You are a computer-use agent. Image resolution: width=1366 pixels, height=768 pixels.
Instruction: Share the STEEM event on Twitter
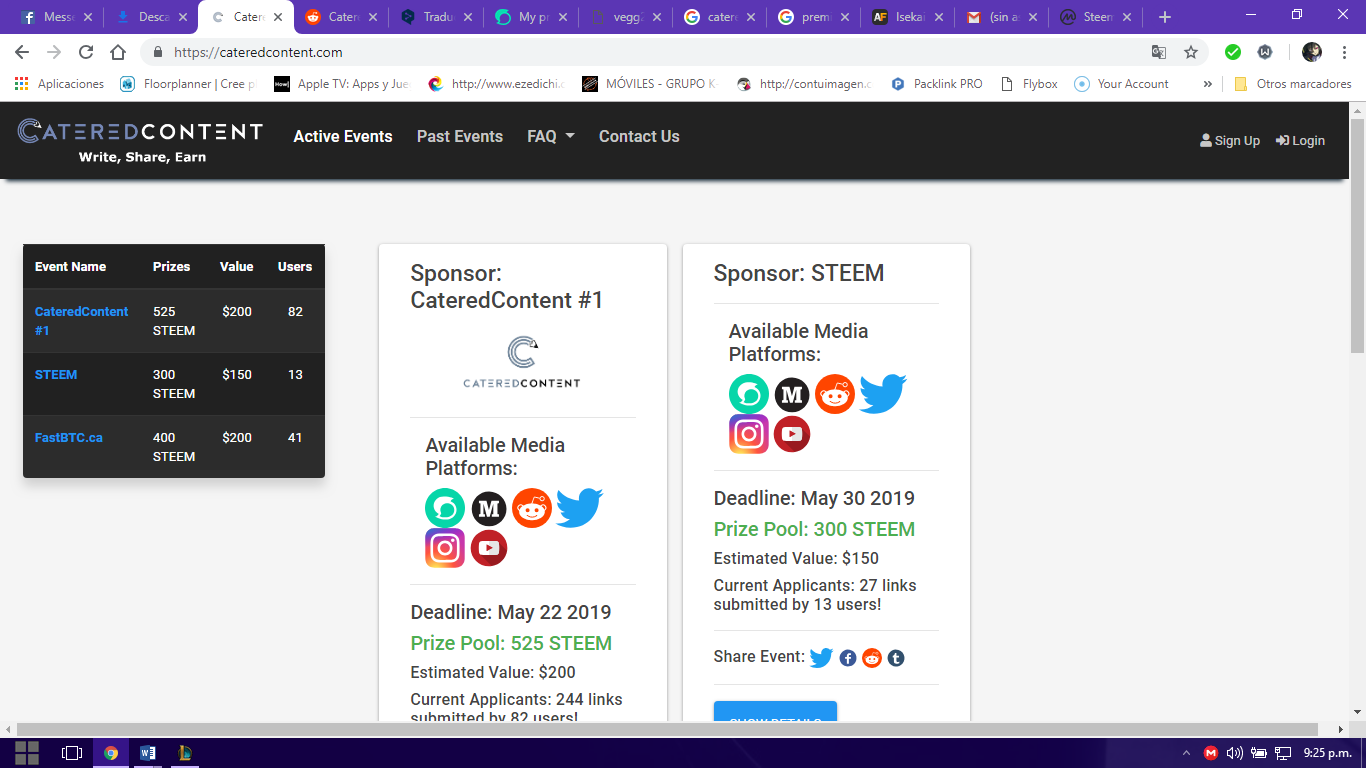[x=821, y=658]
